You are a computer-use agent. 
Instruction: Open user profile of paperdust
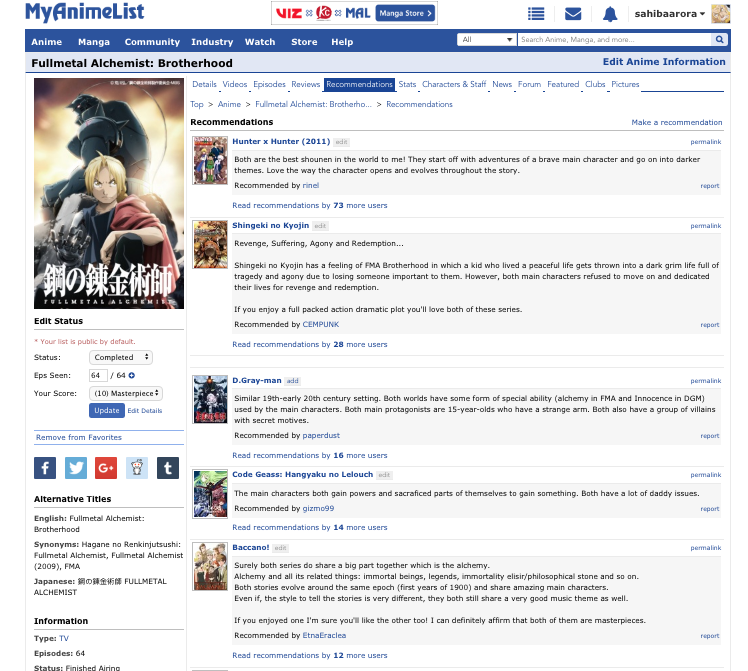(321, 435)
